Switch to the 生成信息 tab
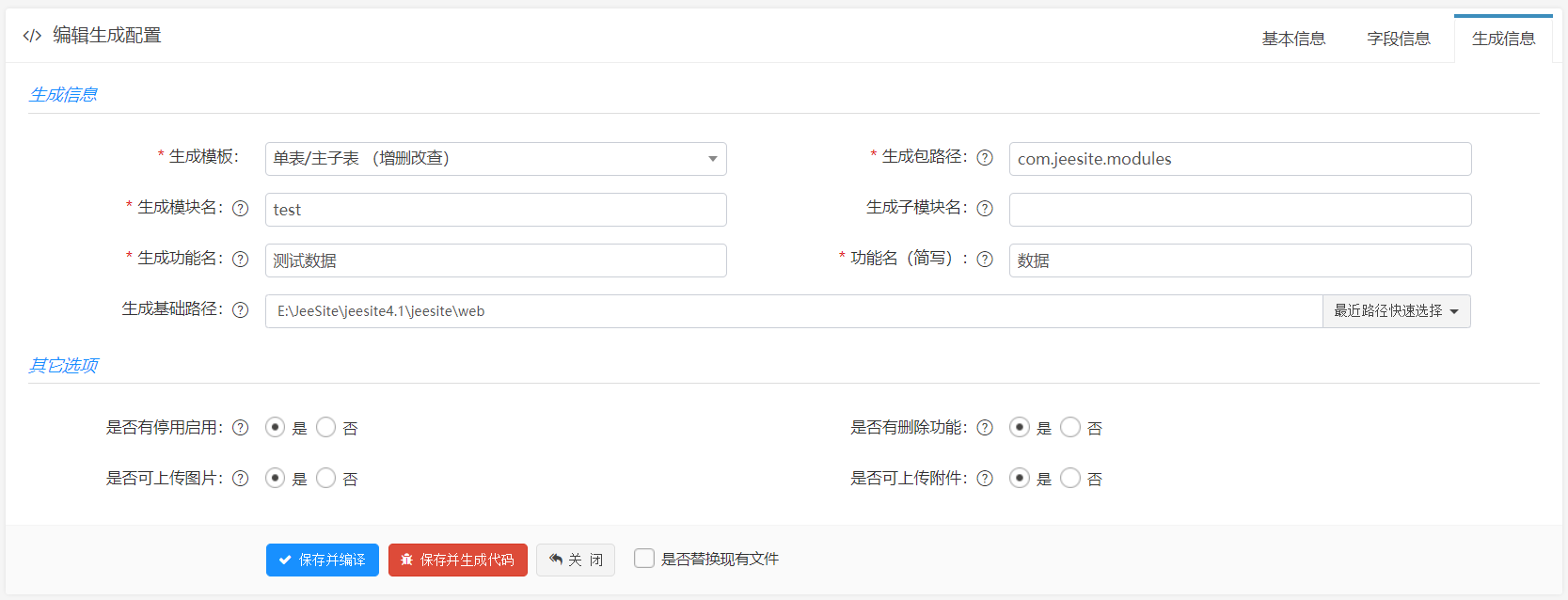This screenshot has width=1568, height=600. [1503, 39]
